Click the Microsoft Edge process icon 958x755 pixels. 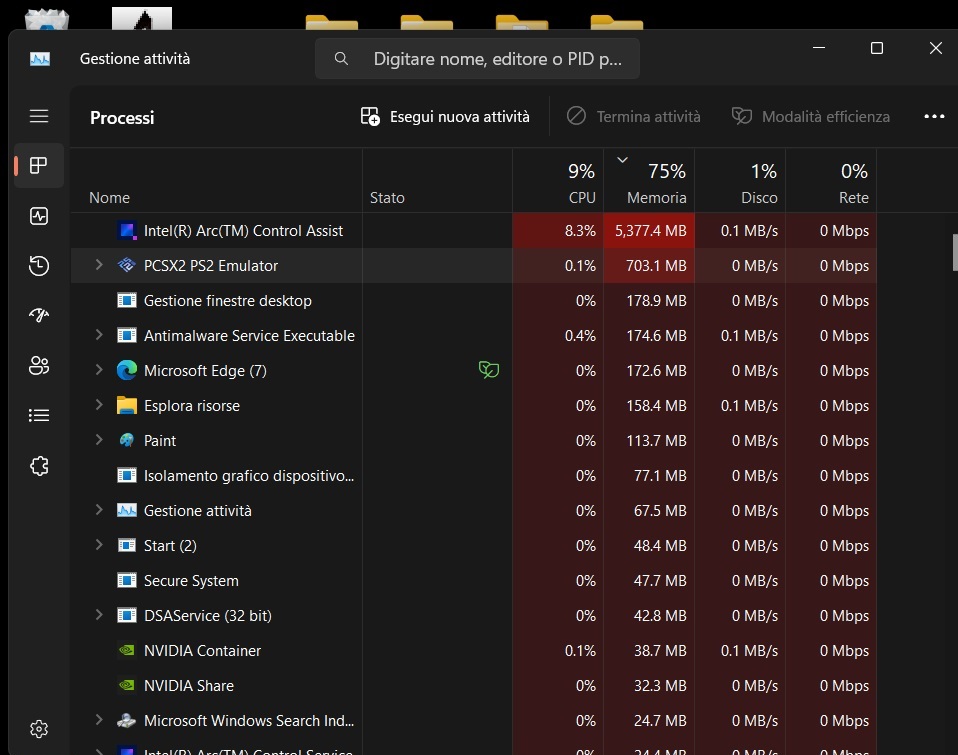click(127, 370)
